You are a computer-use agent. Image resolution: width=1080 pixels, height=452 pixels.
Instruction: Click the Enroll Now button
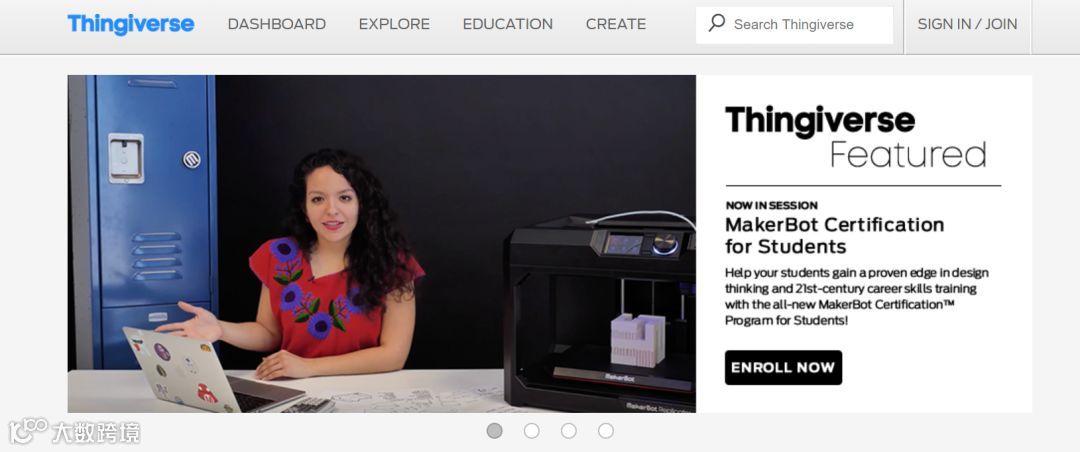[x=783, y=367]
